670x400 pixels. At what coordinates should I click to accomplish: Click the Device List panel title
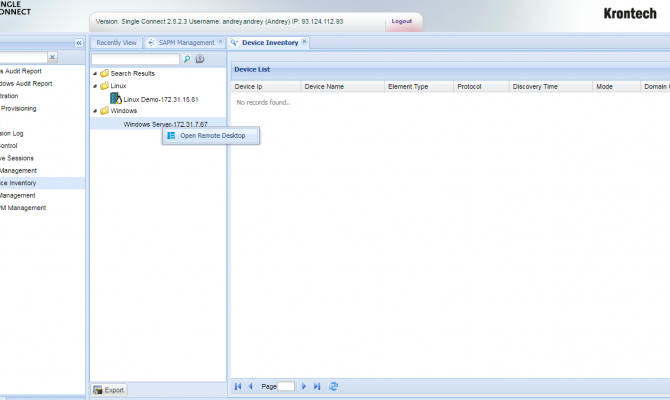click(x=252, y=69)
